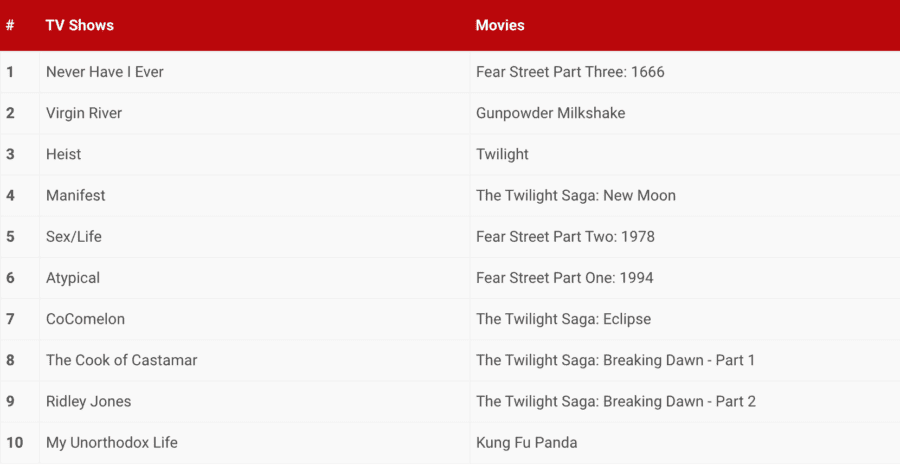The width and height of the screenshot is (900, 465).
Task: Click the Sex/Life show title
Action: point(74,237)
